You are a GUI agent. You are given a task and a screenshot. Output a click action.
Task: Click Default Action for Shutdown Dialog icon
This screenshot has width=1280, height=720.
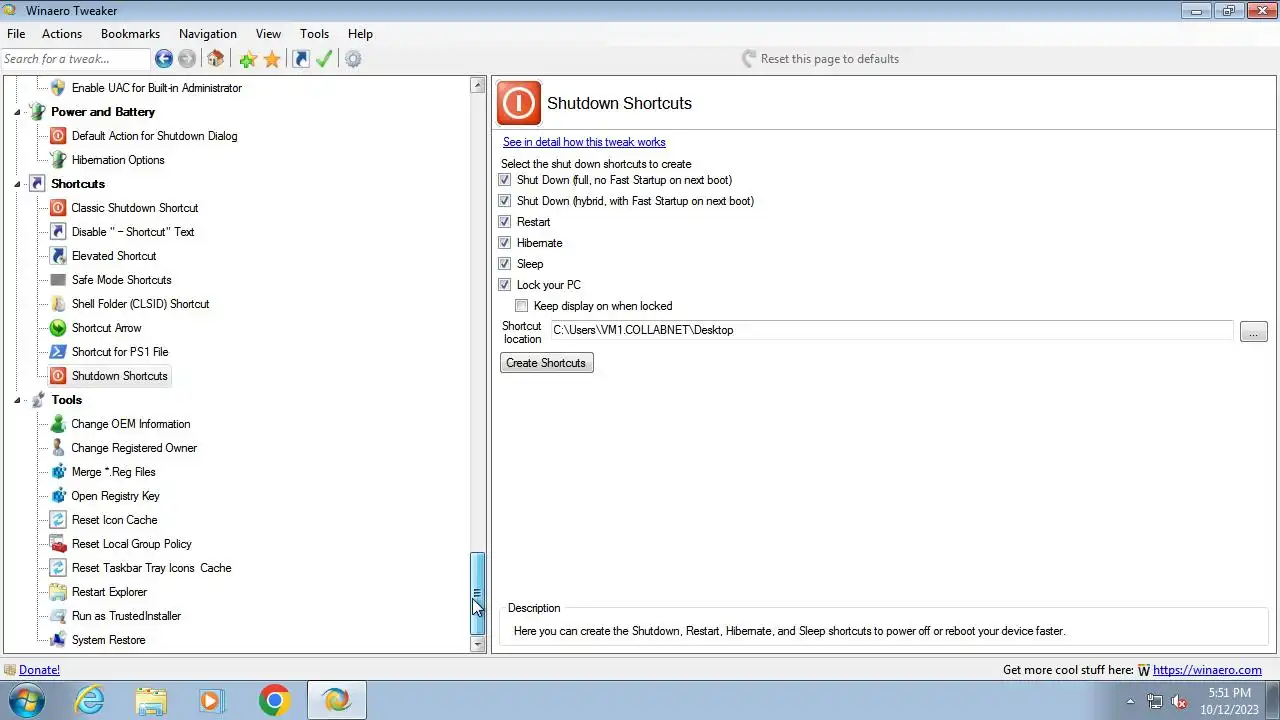(x=58, y=136)
